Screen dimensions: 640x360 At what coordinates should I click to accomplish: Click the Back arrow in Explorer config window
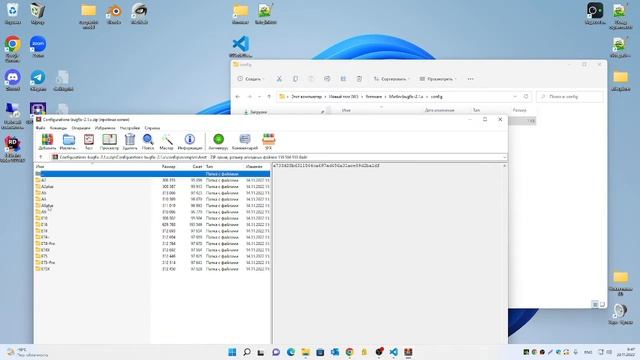pyautogui.click(x=238, y=97)
